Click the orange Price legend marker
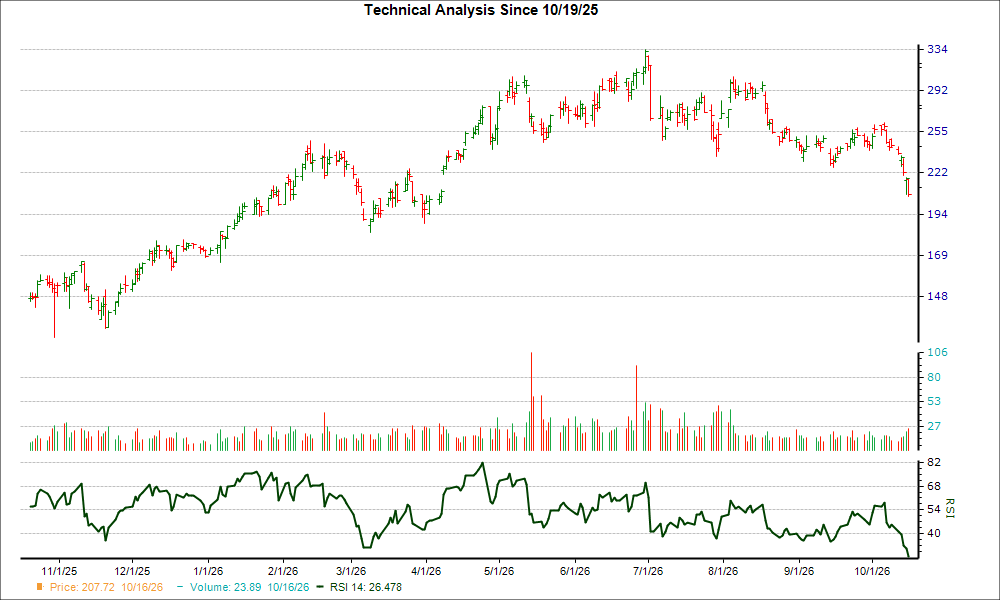This screenshot has height=600, width=1000. click(40, 587)
